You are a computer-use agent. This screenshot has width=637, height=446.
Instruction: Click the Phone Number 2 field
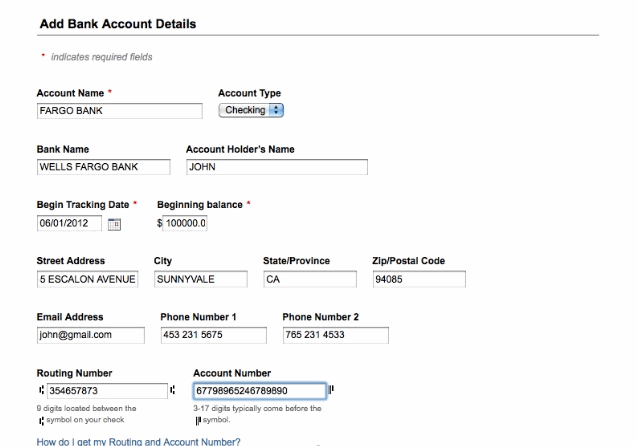click(x=336, y=335)
